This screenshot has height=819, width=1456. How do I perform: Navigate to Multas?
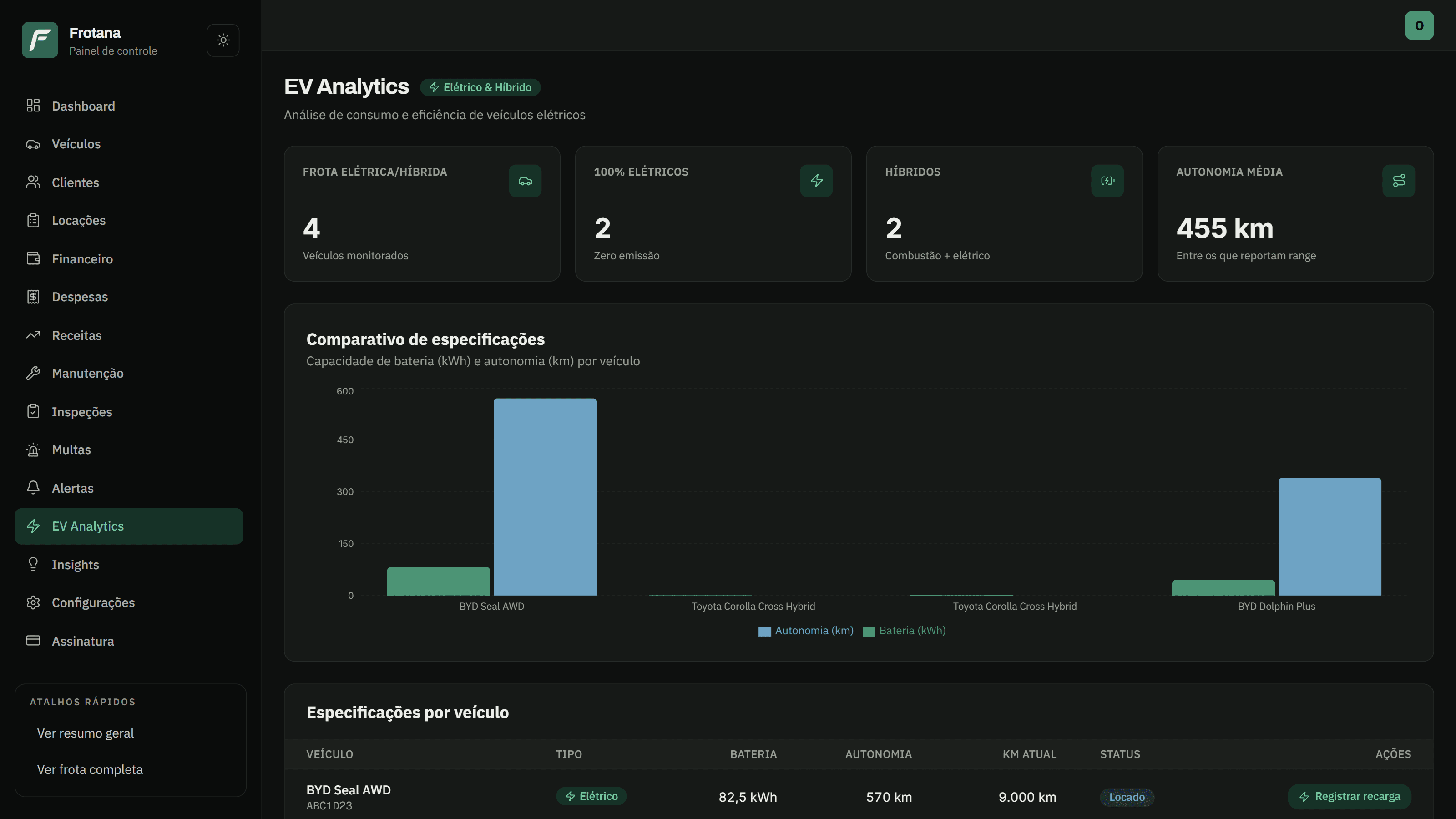(x=129, y=450)
